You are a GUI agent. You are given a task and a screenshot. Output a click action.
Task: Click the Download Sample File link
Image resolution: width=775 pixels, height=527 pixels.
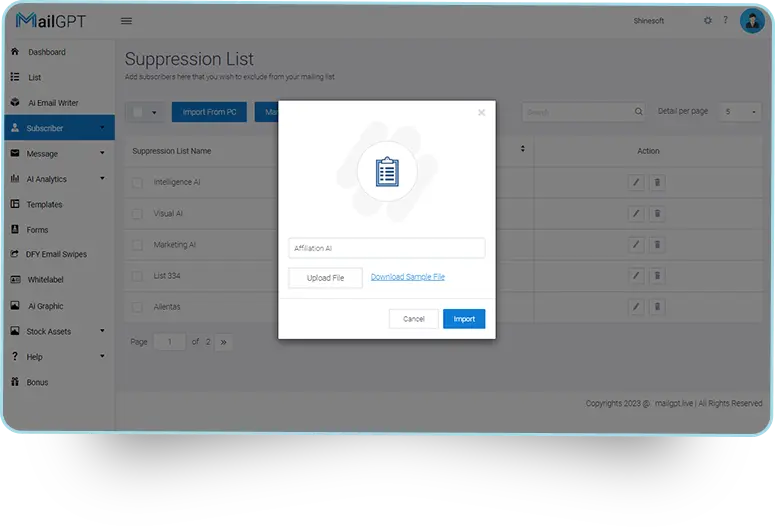(x=407, y=277)
